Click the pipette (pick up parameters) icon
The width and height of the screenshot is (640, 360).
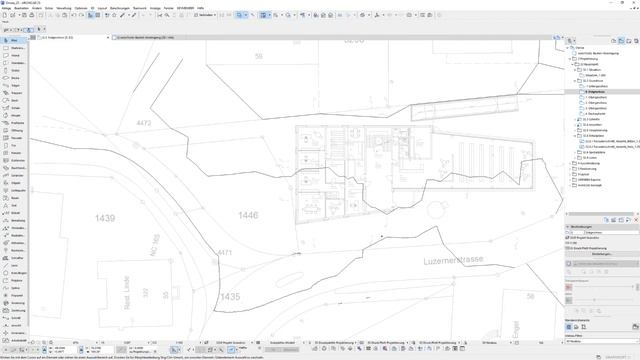coord(122,15)
